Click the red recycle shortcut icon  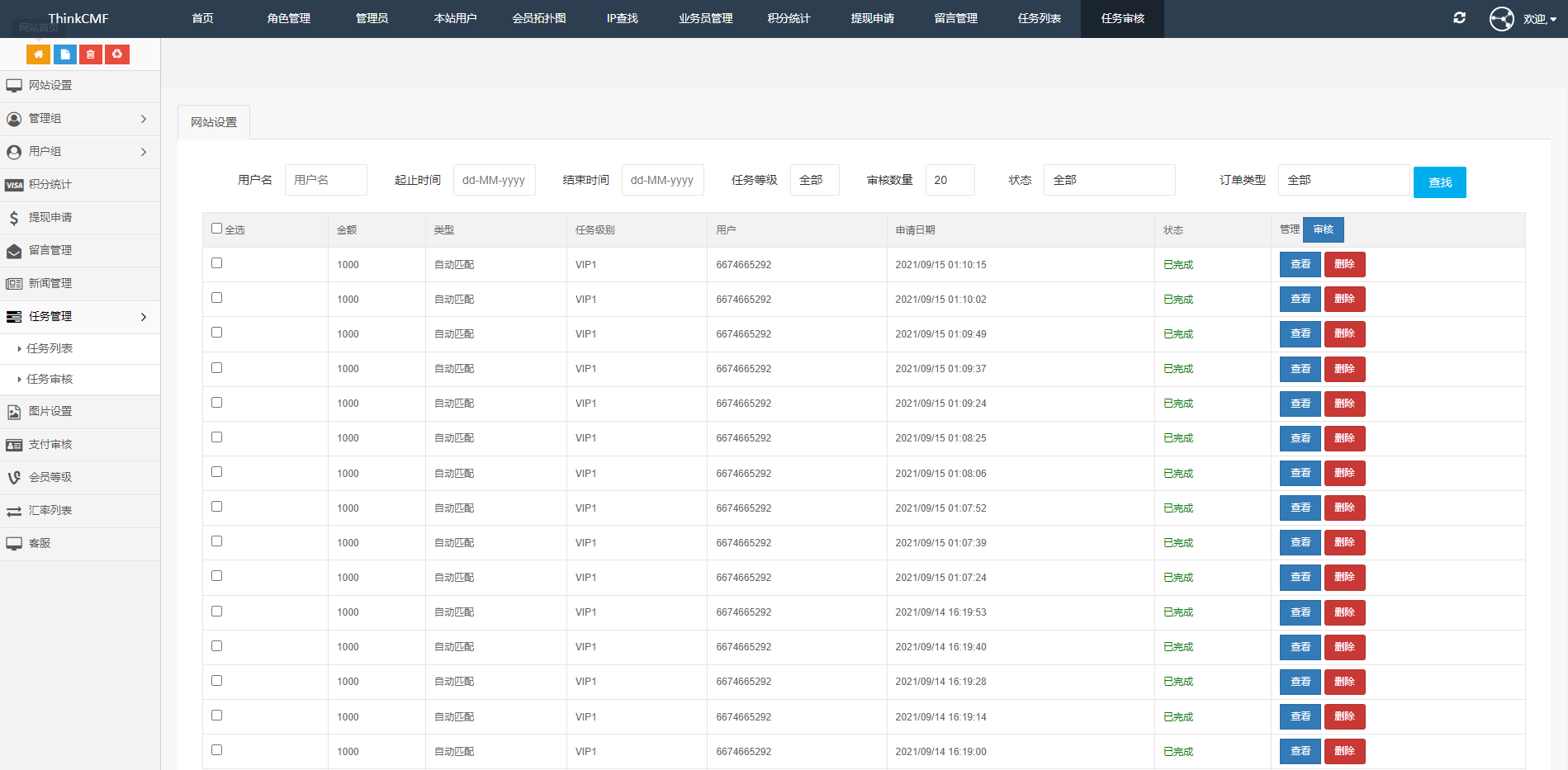click(117, 54)
